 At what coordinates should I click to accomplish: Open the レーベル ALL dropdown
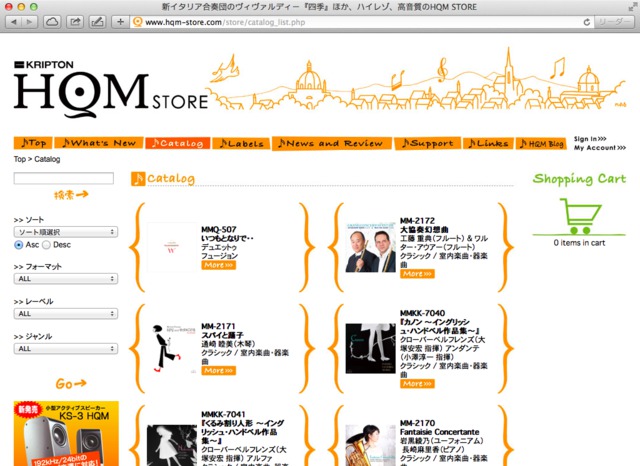[x=66, y=314]
